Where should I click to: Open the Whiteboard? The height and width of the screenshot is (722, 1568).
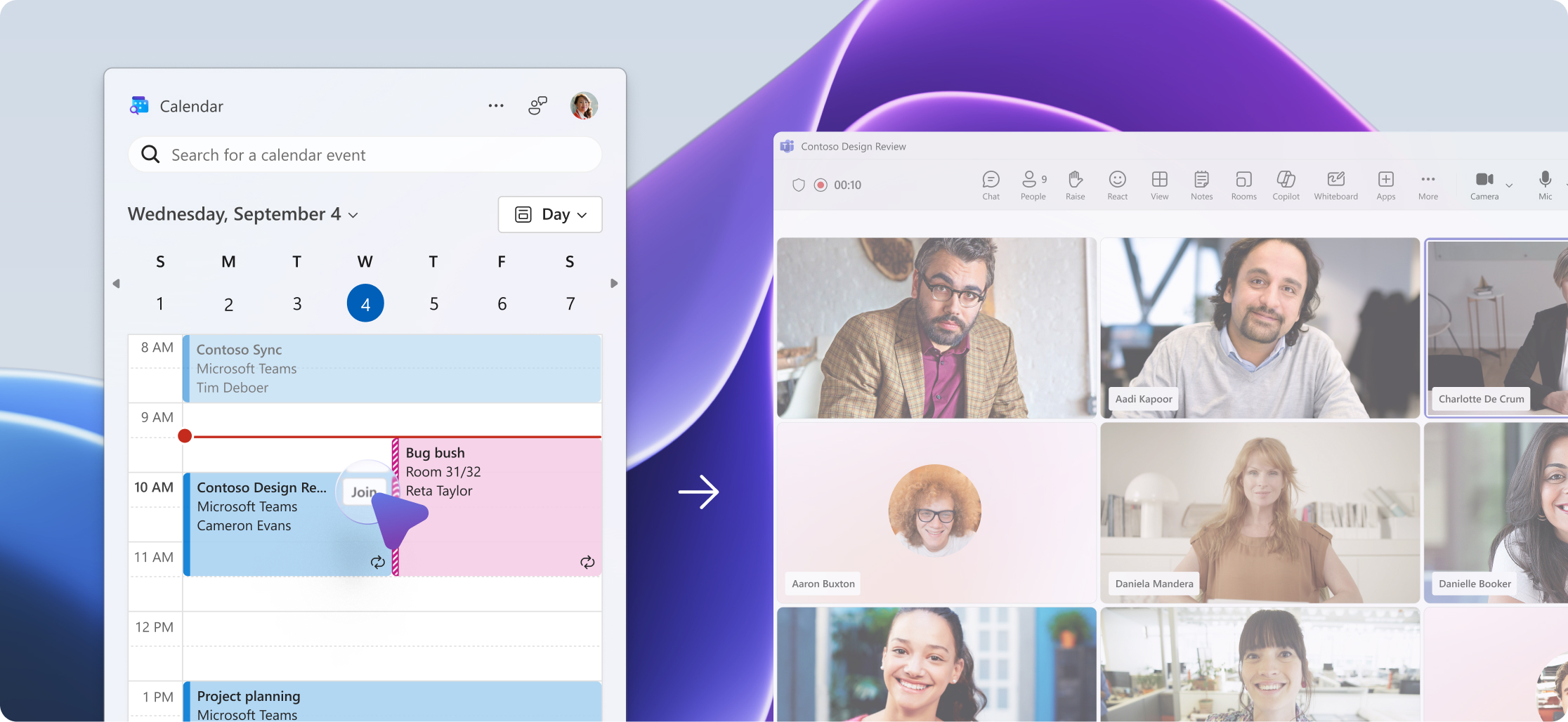(x=1335, y=185)
